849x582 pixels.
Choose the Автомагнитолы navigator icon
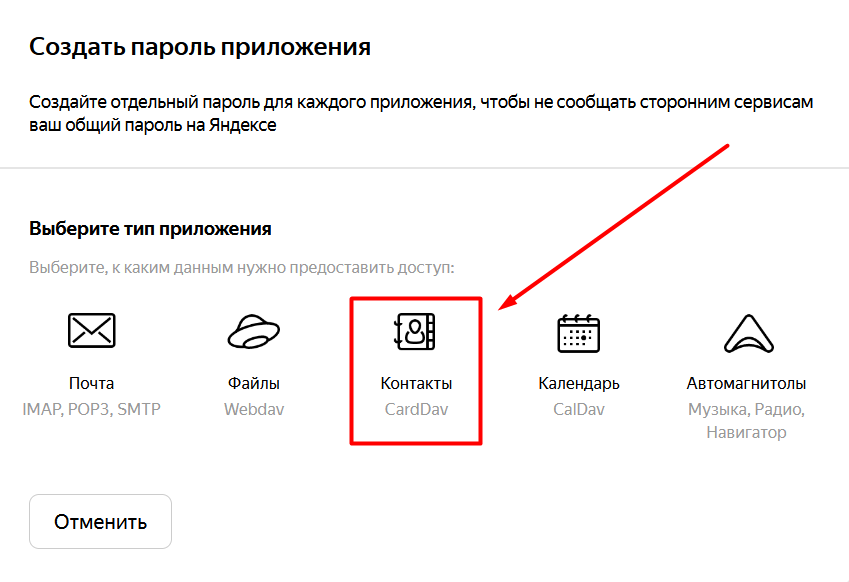pos(749,333)
